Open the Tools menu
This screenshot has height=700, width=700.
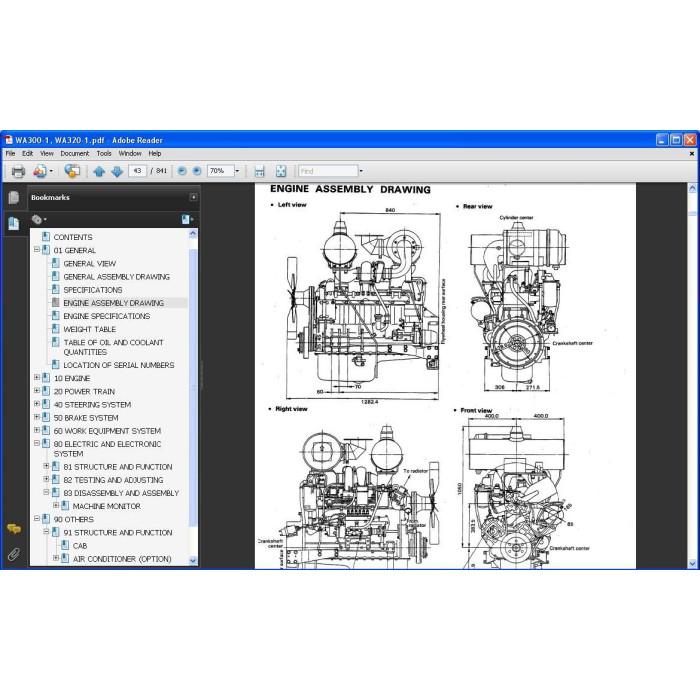(x=104, y=153)
